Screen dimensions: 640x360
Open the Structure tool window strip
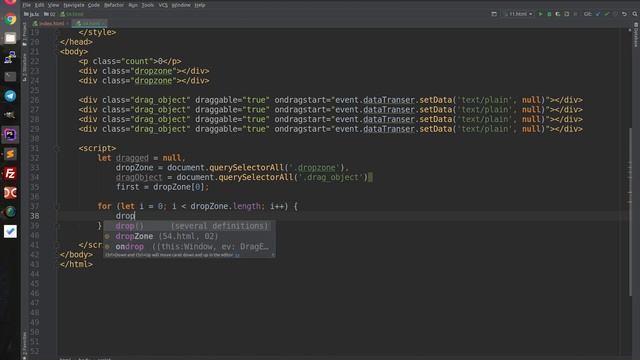24,67
